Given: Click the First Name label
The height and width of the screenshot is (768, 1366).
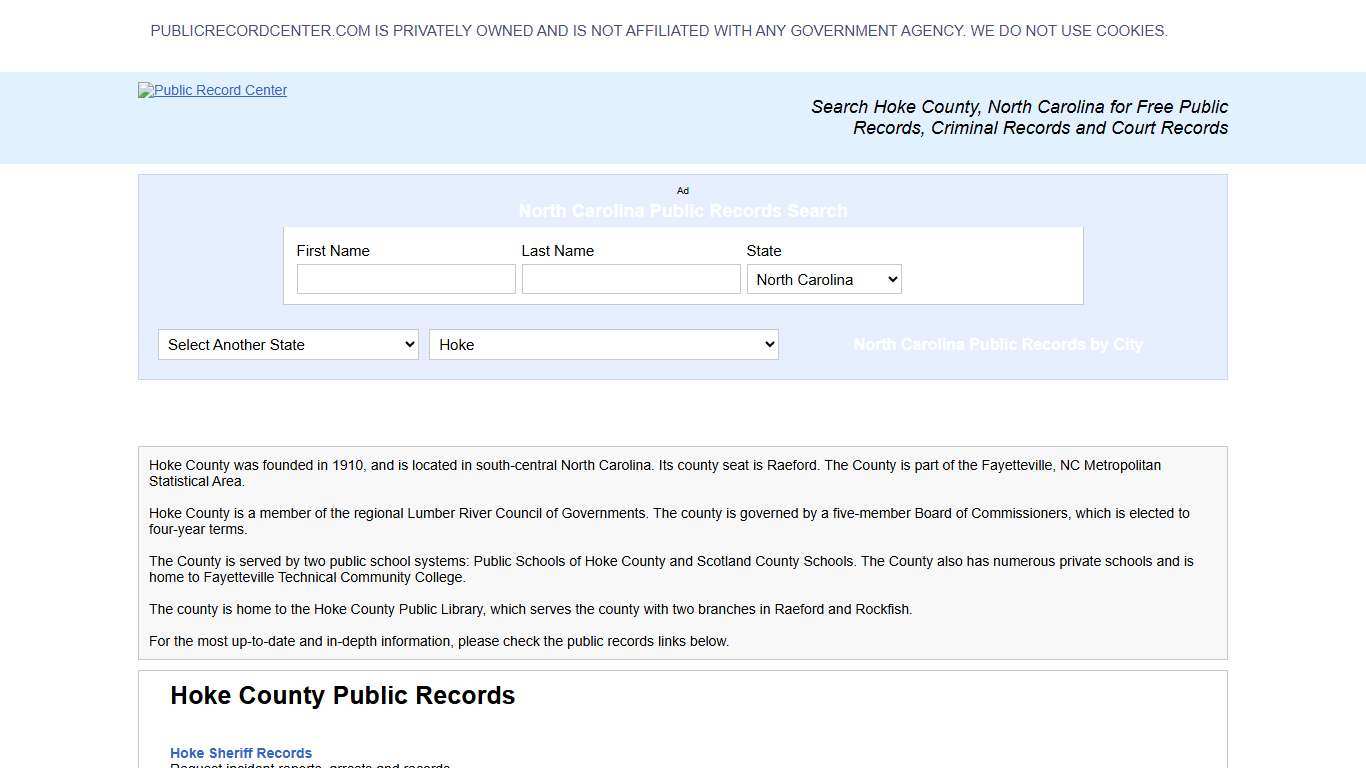Looking at the screenshot, I should pyautogui.click(x=333, y=251).
